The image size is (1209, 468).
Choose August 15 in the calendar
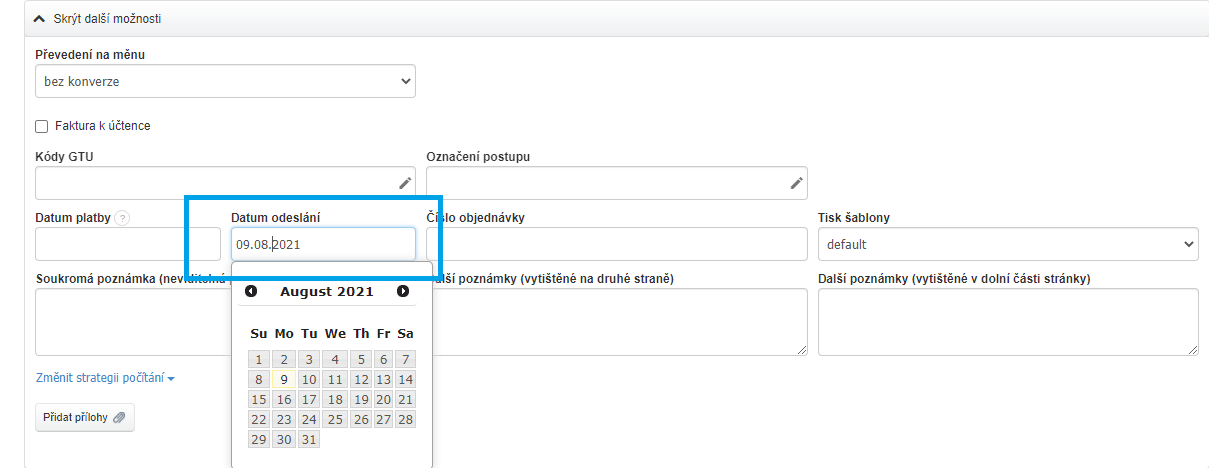point(259,400)
